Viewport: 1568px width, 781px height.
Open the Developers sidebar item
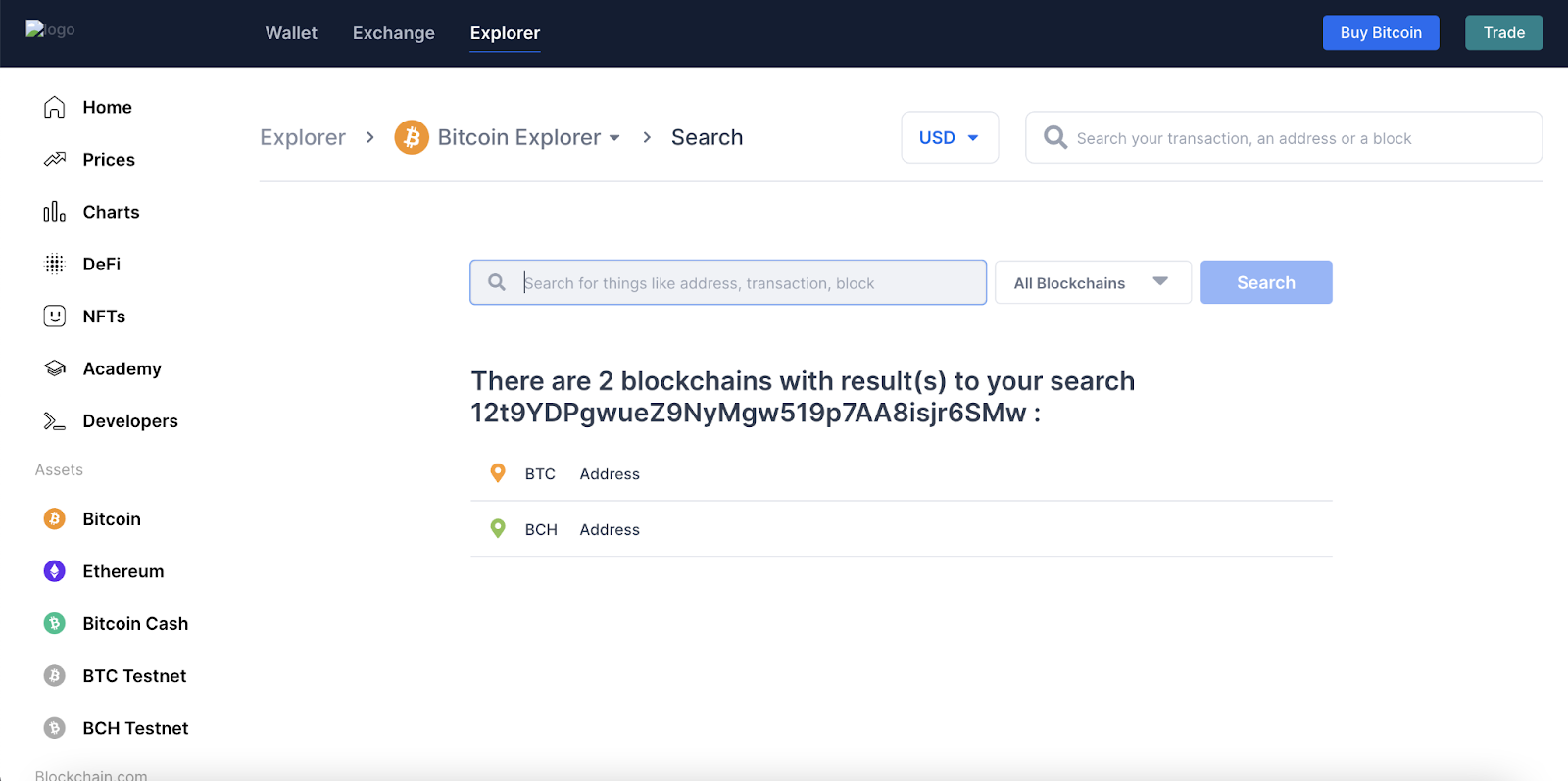click(x=130, y=420)
